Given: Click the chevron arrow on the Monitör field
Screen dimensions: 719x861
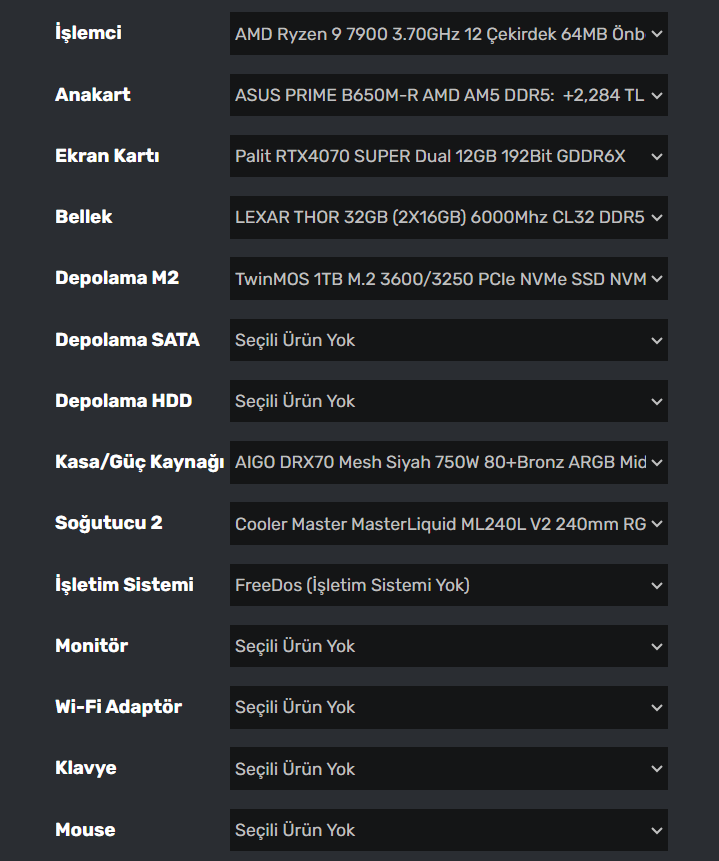Looking at the screenshot, I should [x=656, y=647].
